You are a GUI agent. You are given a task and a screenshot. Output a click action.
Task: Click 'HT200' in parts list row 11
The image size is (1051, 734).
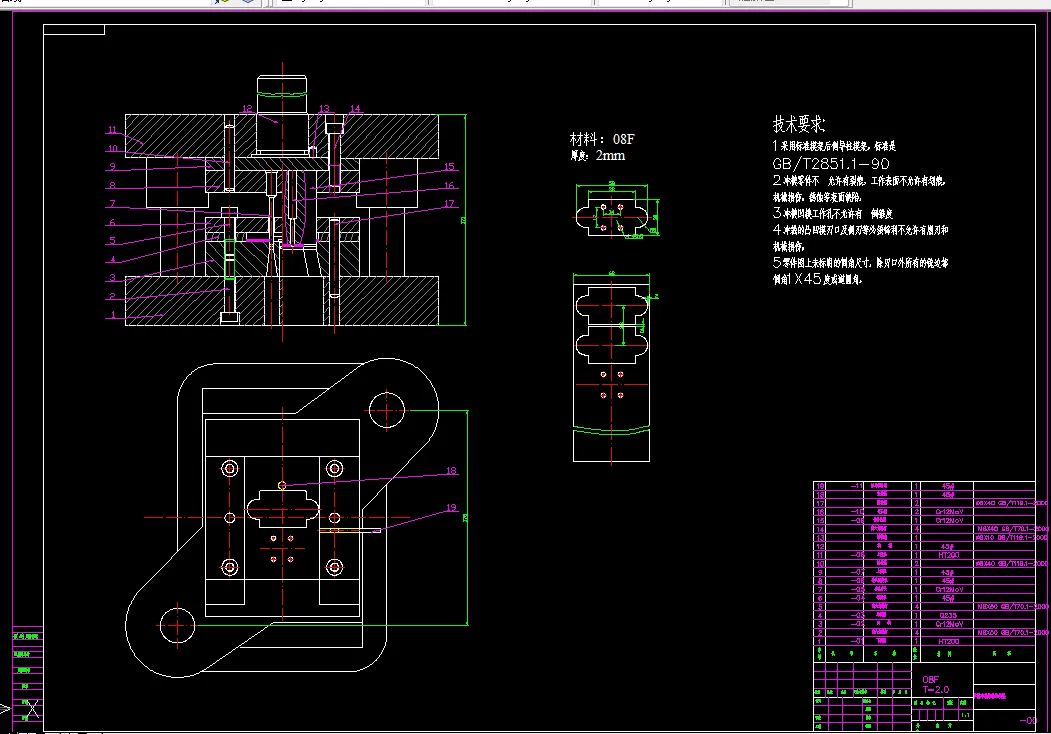(948, 555)
